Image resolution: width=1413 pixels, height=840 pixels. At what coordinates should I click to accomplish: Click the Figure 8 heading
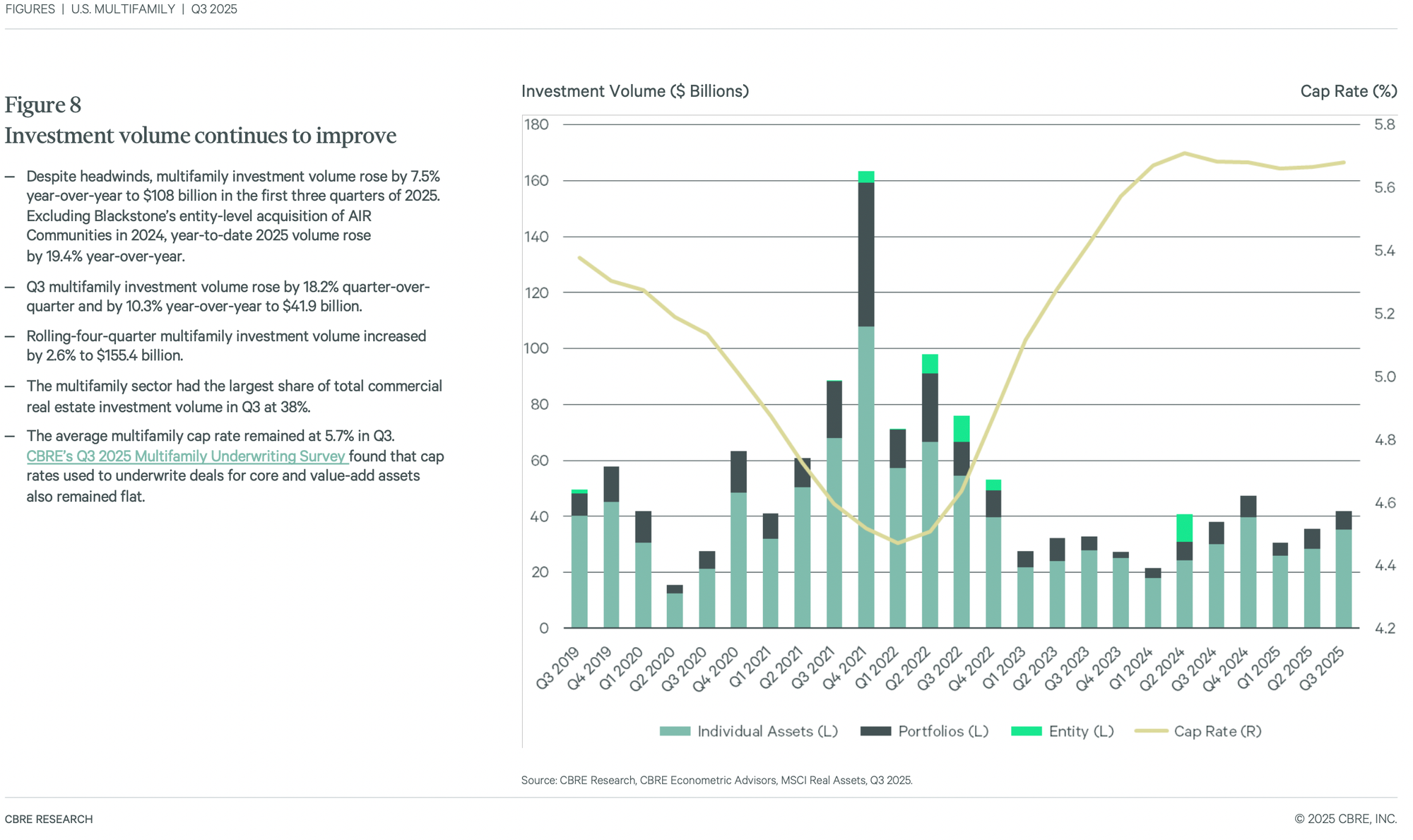tap(43, 105)
